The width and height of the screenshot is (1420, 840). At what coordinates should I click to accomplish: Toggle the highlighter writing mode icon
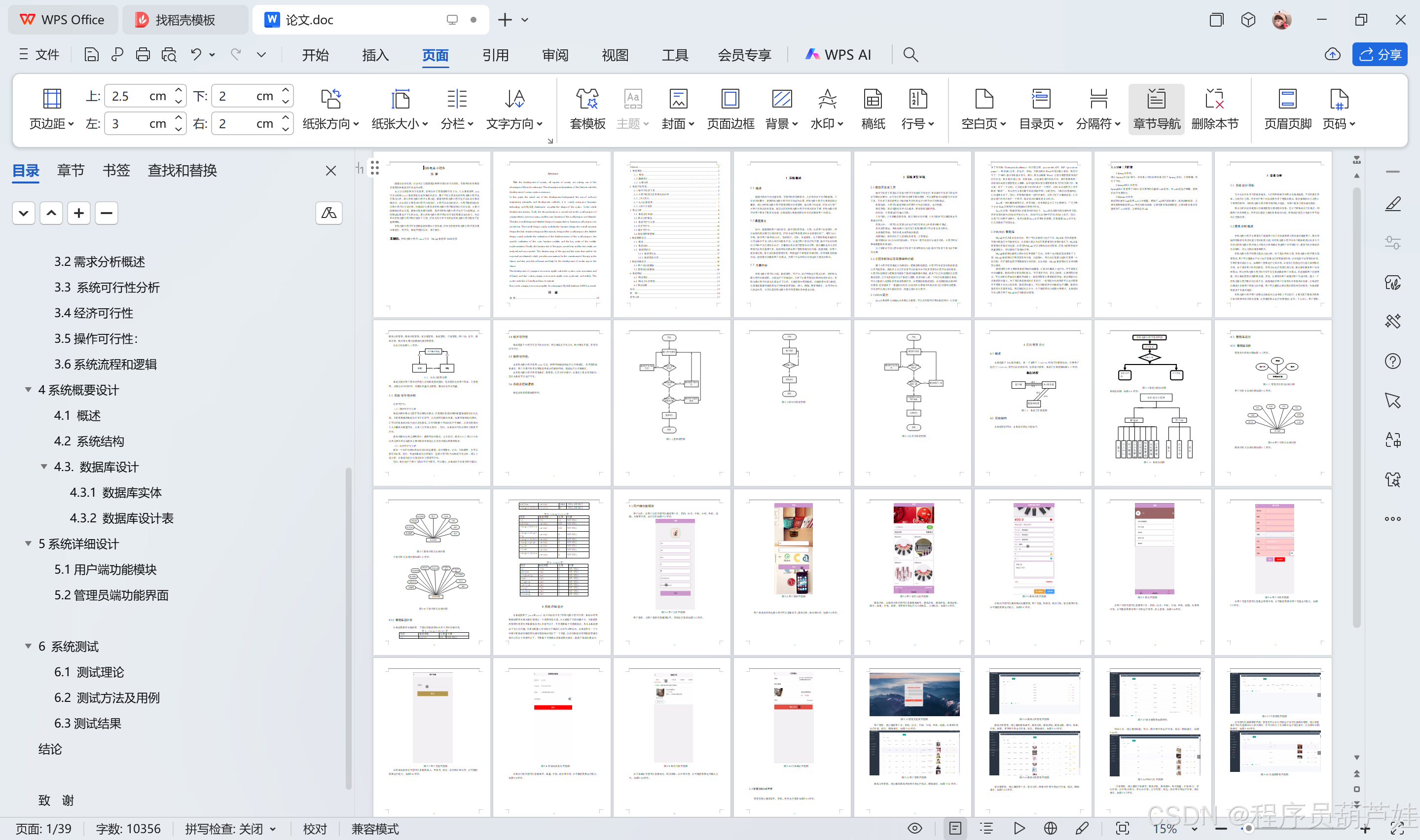pyautogui.click(x=1082, y=829)
